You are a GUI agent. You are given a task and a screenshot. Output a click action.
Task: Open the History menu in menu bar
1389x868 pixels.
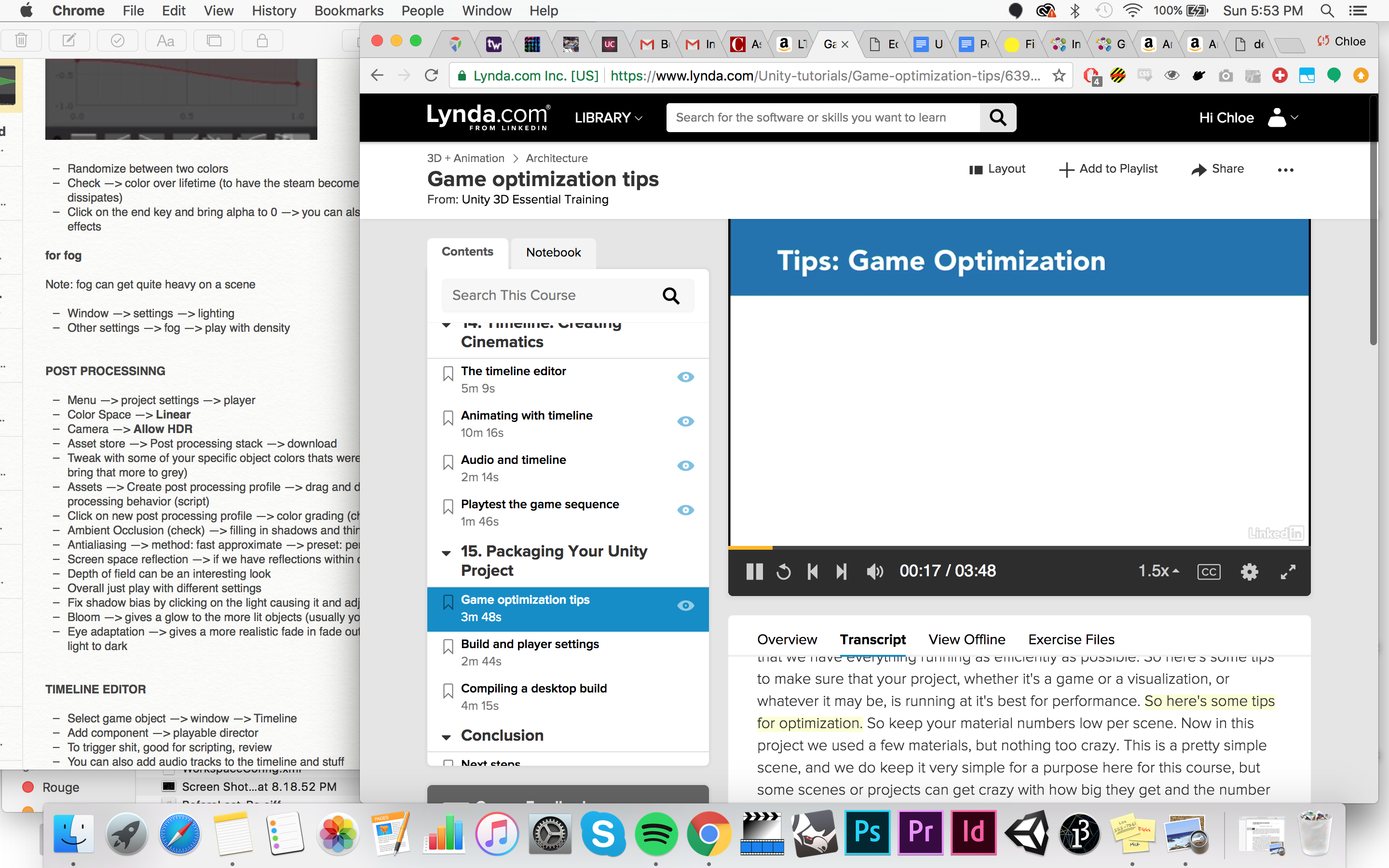274,10
